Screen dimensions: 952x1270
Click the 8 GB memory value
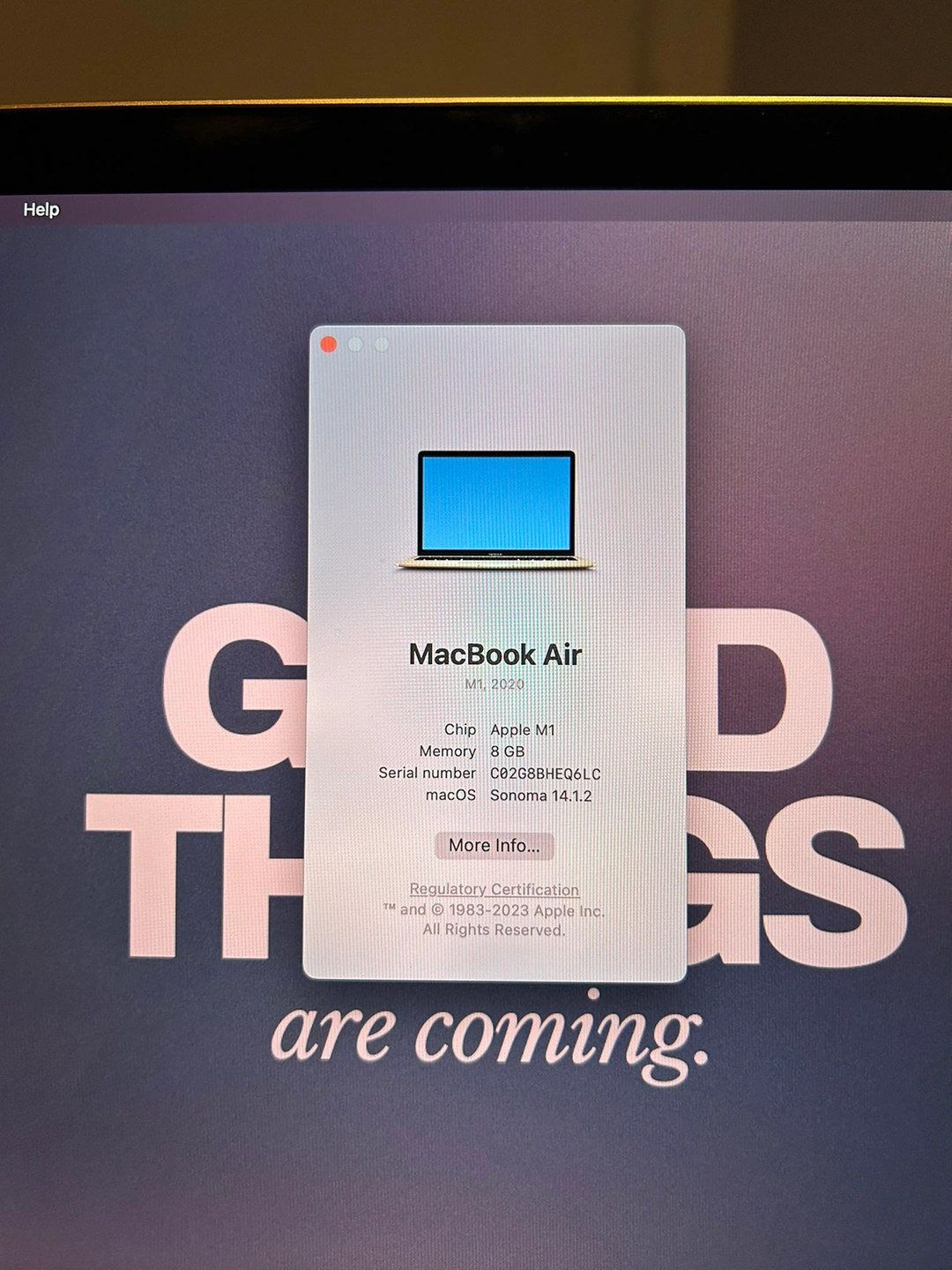coord(508,751)
